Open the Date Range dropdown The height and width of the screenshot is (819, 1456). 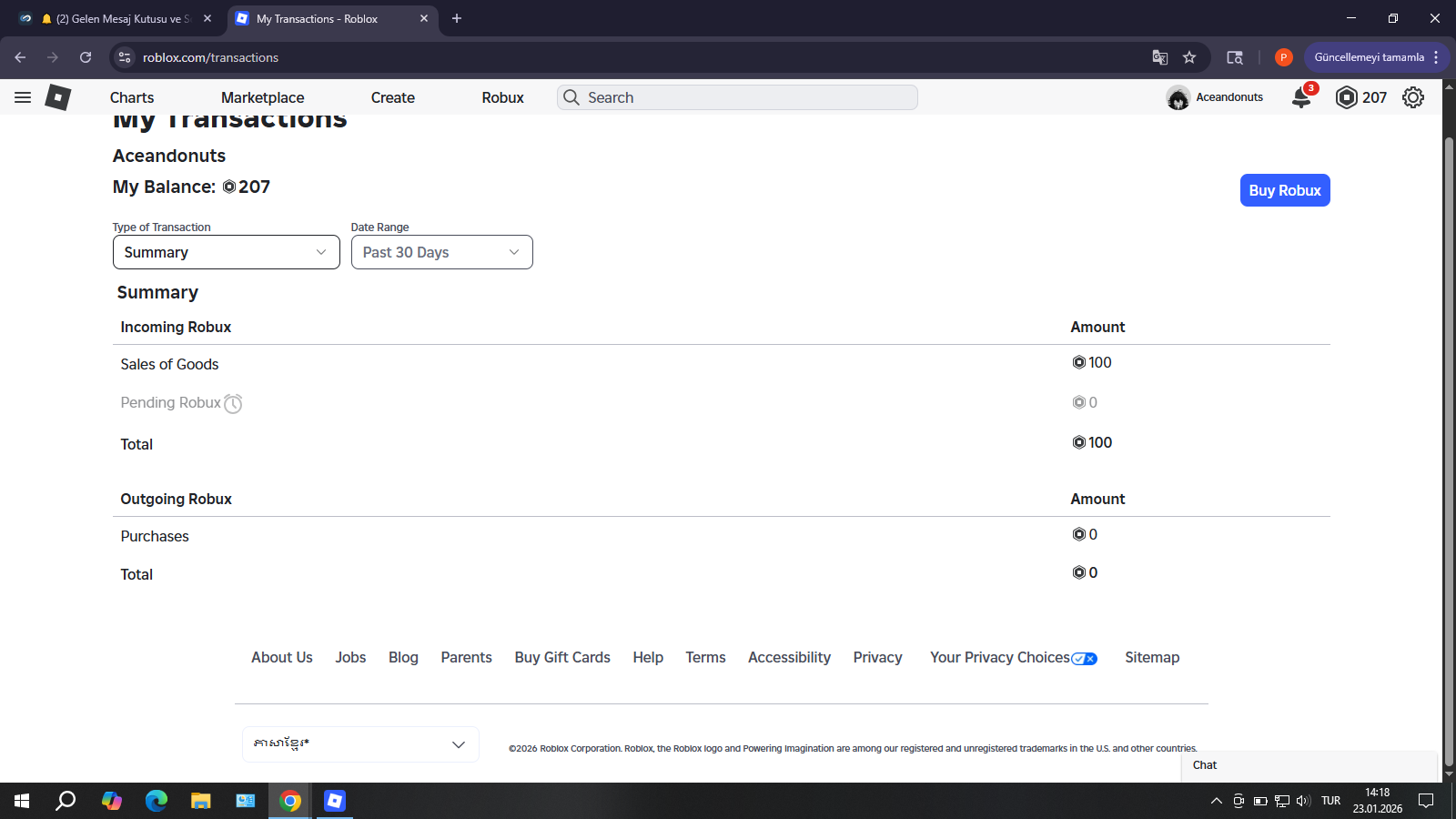[x=442, y=252]
